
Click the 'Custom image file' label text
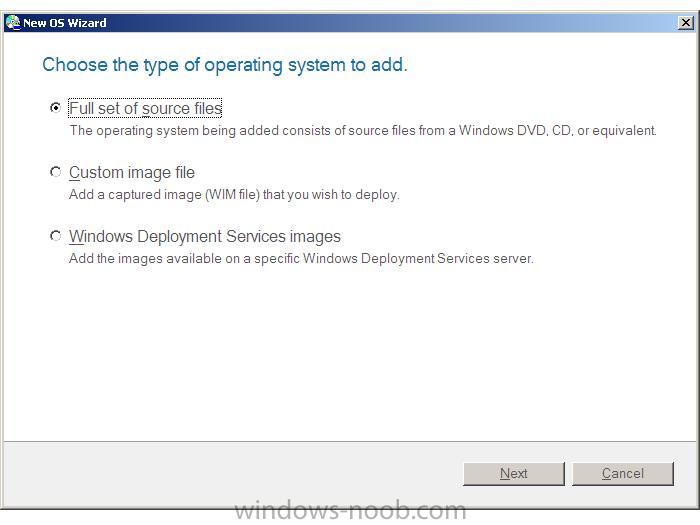click(132, 172)
